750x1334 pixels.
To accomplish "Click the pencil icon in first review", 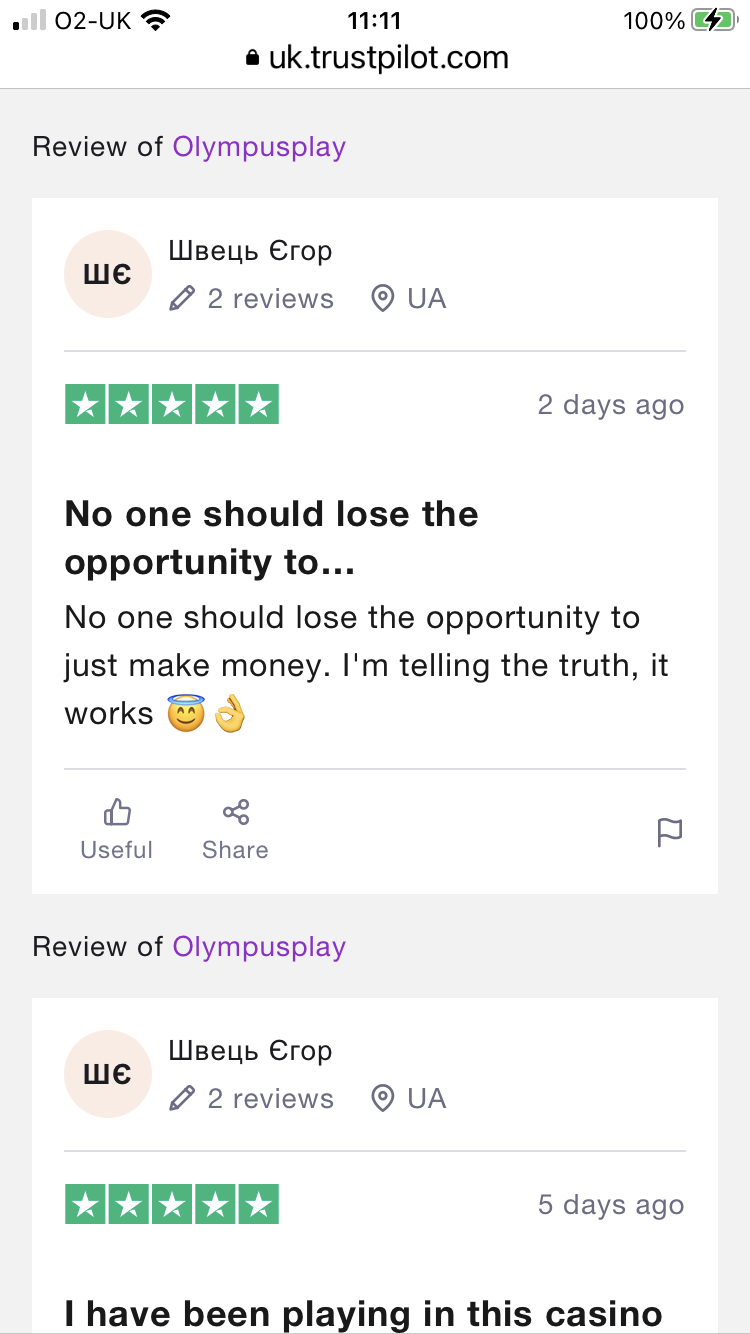I will click(x=182, y=298).
